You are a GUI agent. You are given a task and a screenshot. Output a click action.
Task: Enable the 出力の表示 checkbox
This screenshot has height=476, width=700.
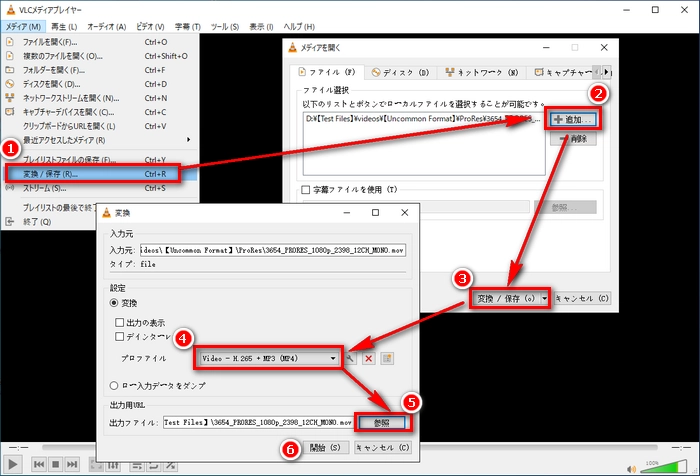click(119, 322)
